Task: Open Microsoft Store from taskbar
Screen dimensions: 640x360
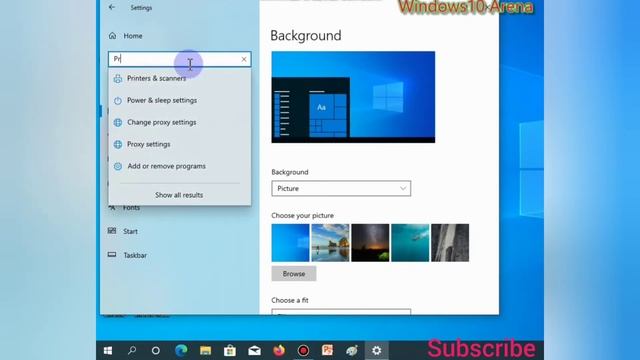Action: tap(230, 351)
